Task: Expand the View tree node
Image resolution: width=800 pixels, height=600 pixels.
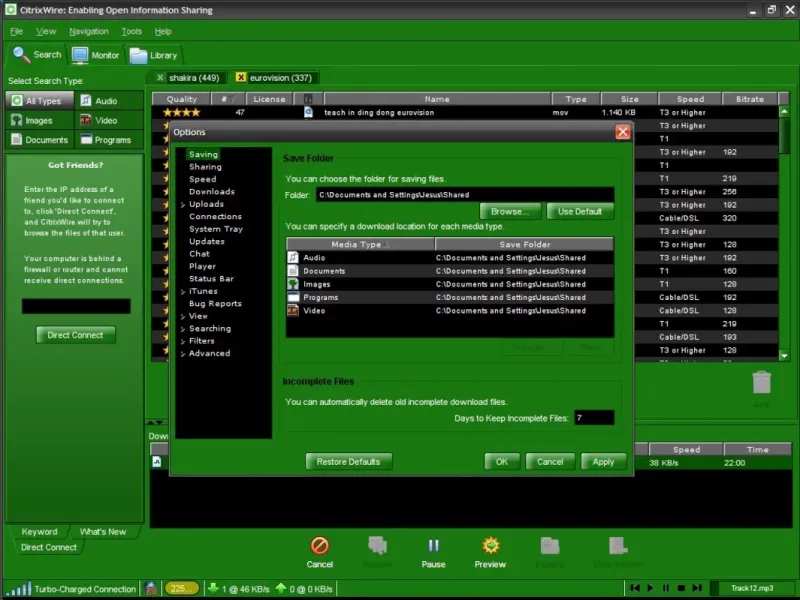Action: 183,317
